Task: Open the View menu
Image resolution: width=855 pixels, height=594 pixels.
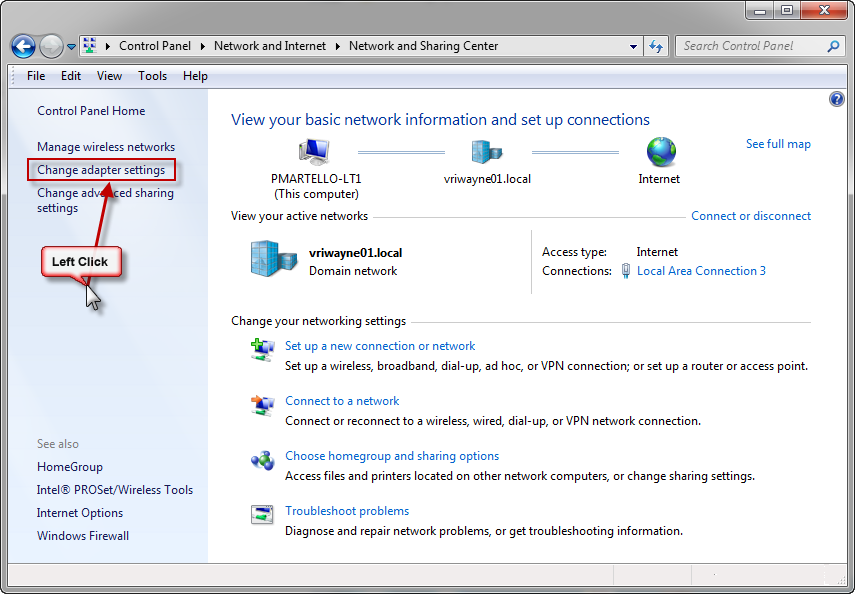Action: click(x=109, y=76)
